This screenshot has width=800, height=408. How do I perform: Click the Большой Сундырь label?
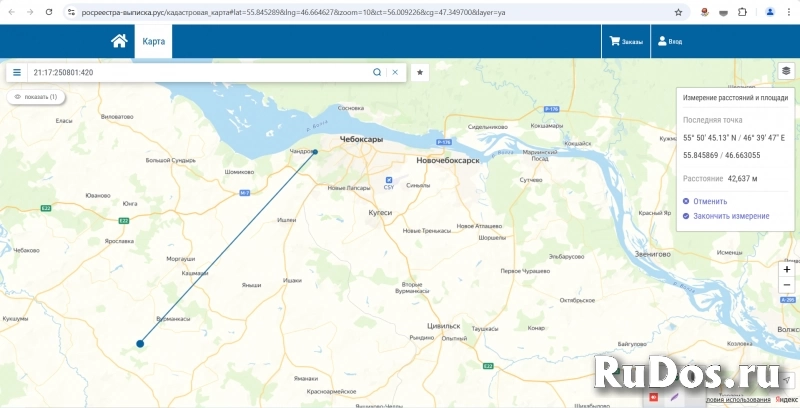[170, 160]
